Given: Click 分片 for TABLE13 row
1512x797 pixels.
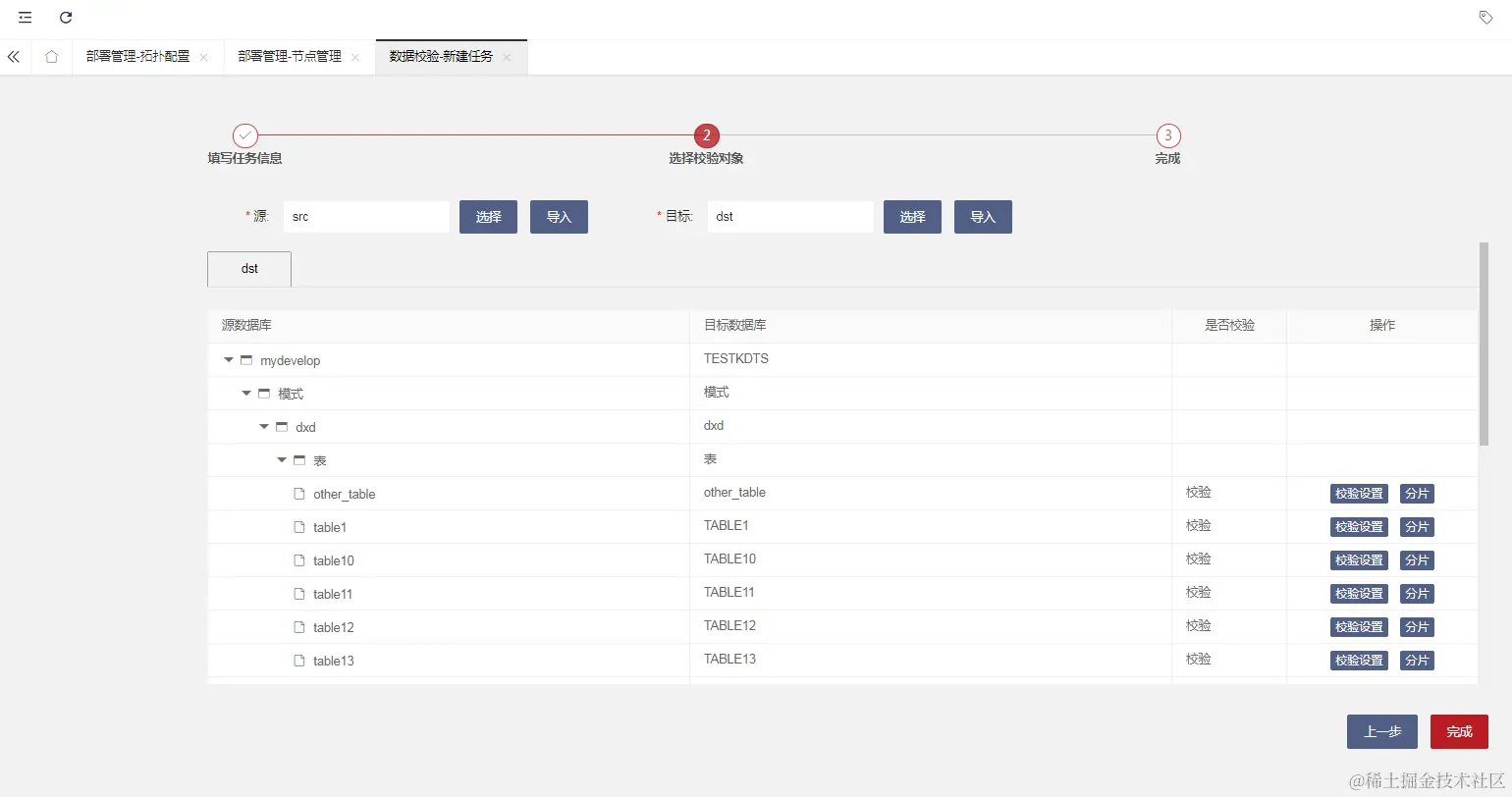Looking at the screenshot, I should click(1417, 661).
